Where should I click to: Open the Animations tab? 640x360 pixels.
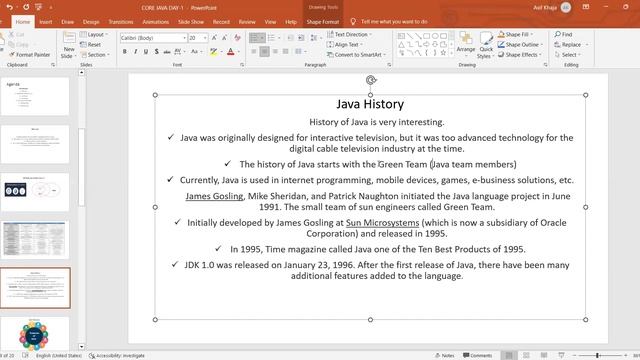[x=156, y=22]
